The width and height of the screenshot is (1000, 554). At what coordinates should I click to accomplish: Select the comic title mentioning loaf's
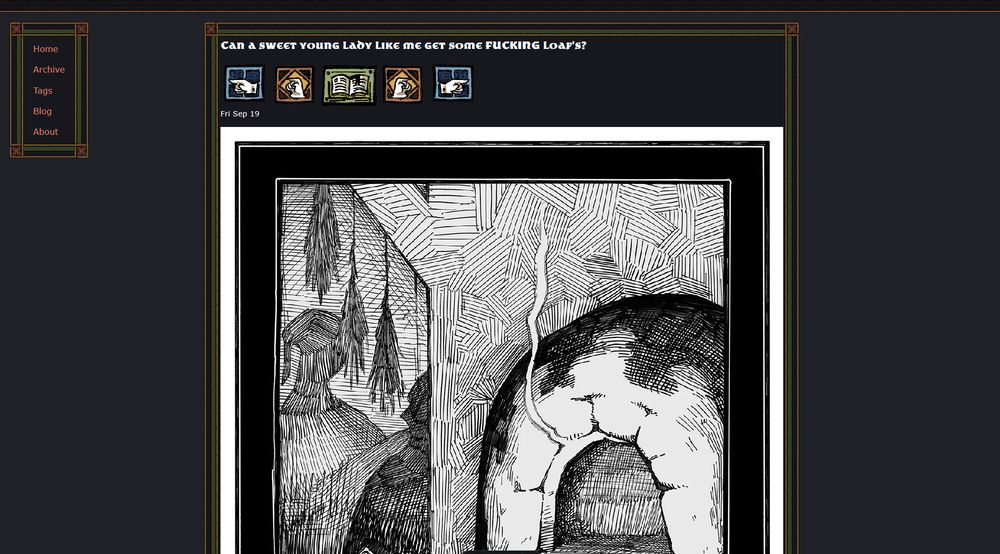[403, 45]
